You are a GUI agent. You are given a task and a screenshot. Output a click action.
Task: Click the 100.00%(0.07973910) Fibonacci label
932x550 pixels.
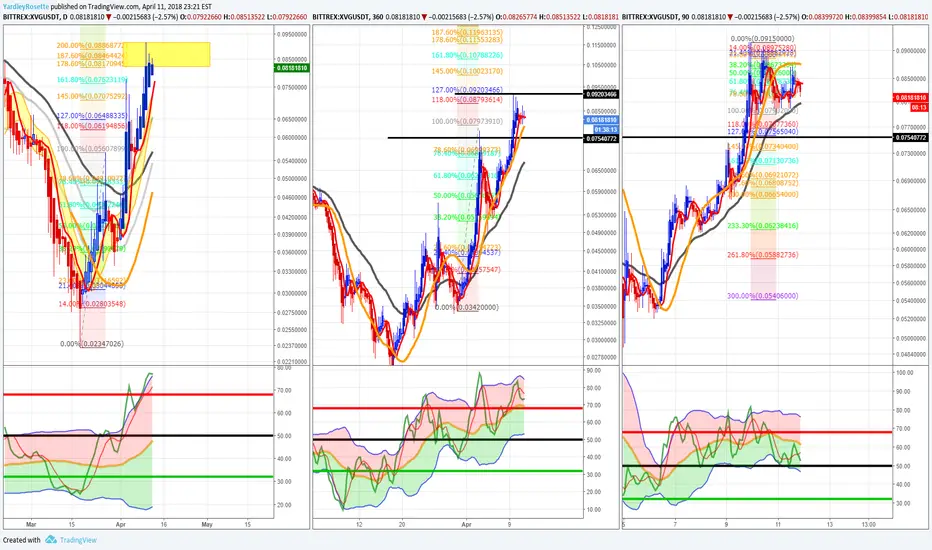[x=467, y=121]
